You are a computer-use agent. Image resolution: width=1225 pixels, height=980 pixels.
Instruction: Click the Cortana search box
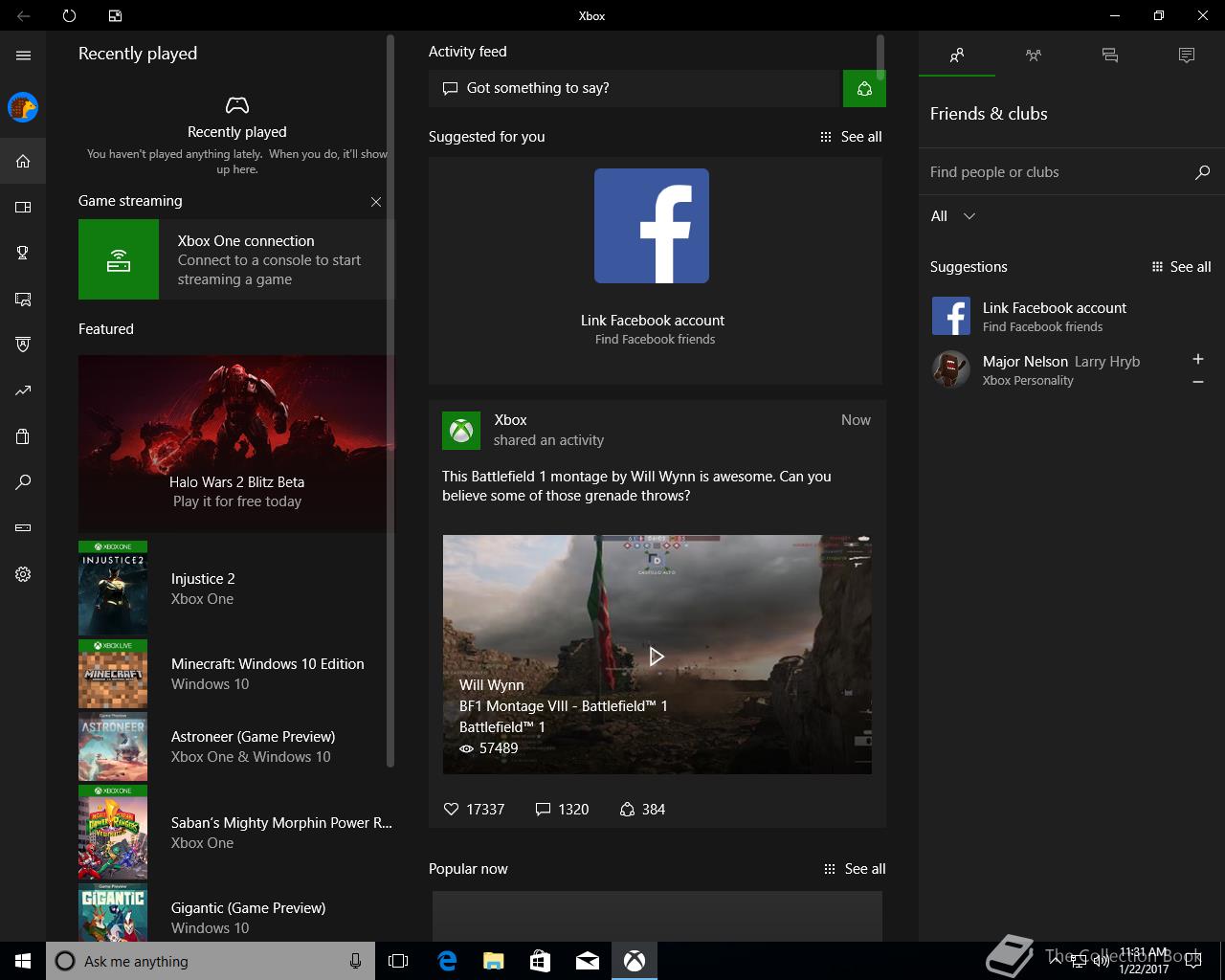tap(211, 961)
